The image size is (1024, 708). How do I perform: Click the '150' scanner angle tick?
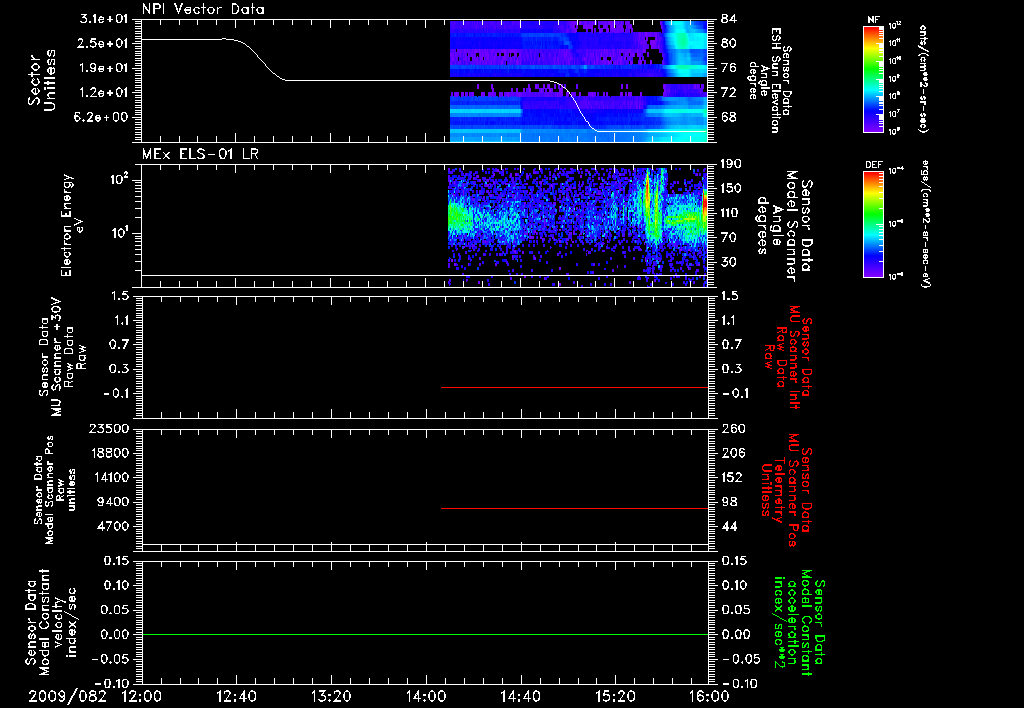[x=731, y=188]
